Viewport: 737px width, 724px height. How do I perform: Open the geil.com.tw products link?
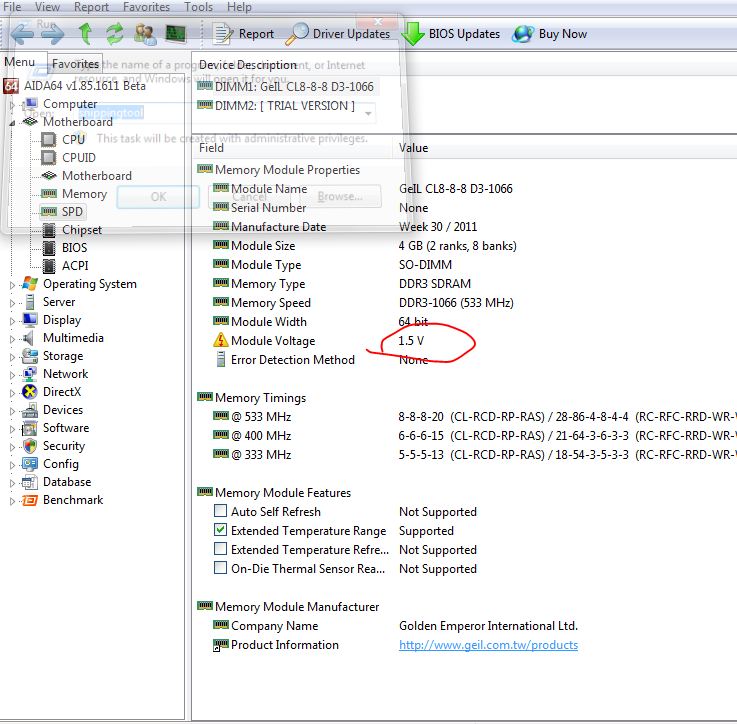[x=488, y=645]
